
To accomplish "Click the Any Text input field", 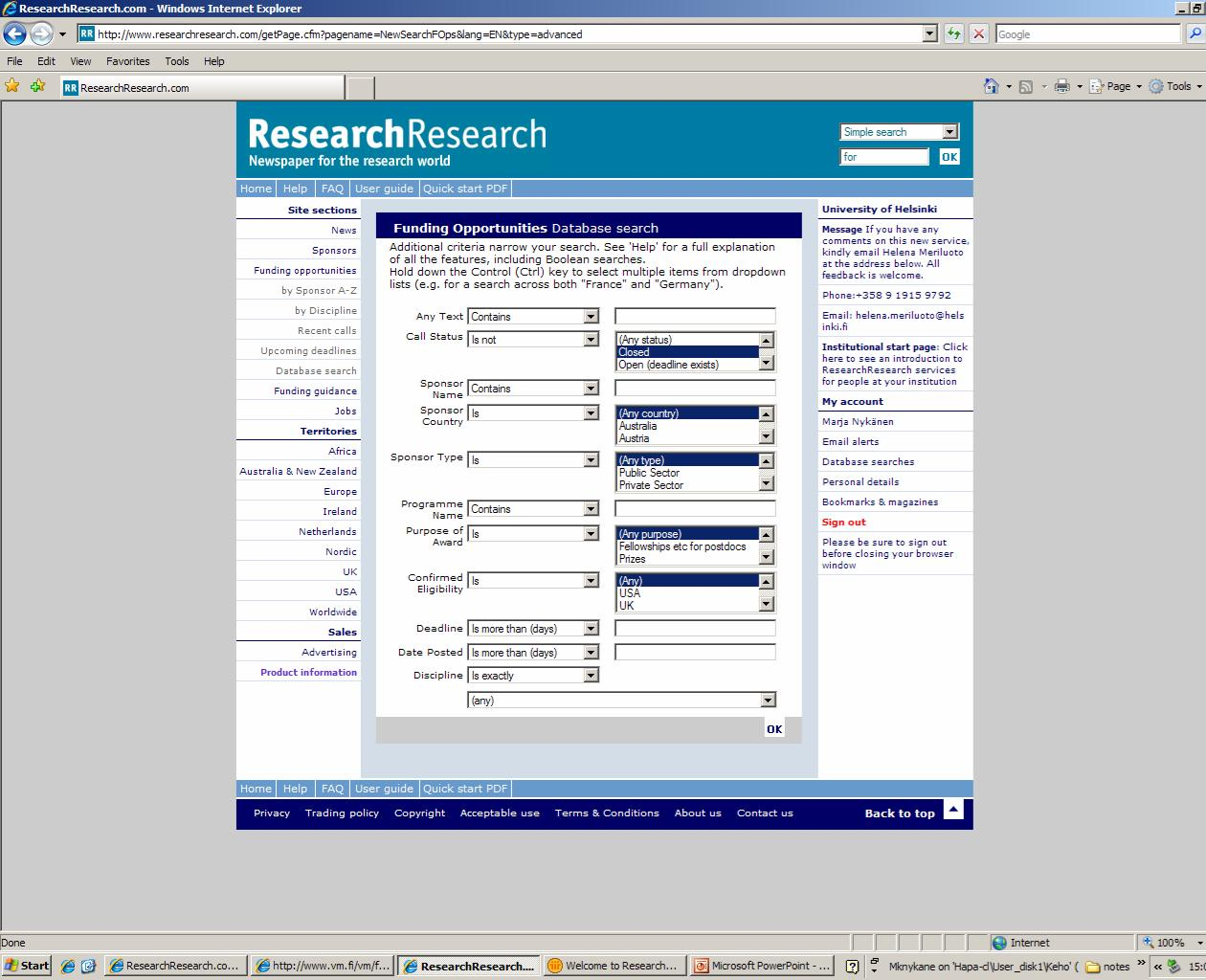I will tap(695, 317).
